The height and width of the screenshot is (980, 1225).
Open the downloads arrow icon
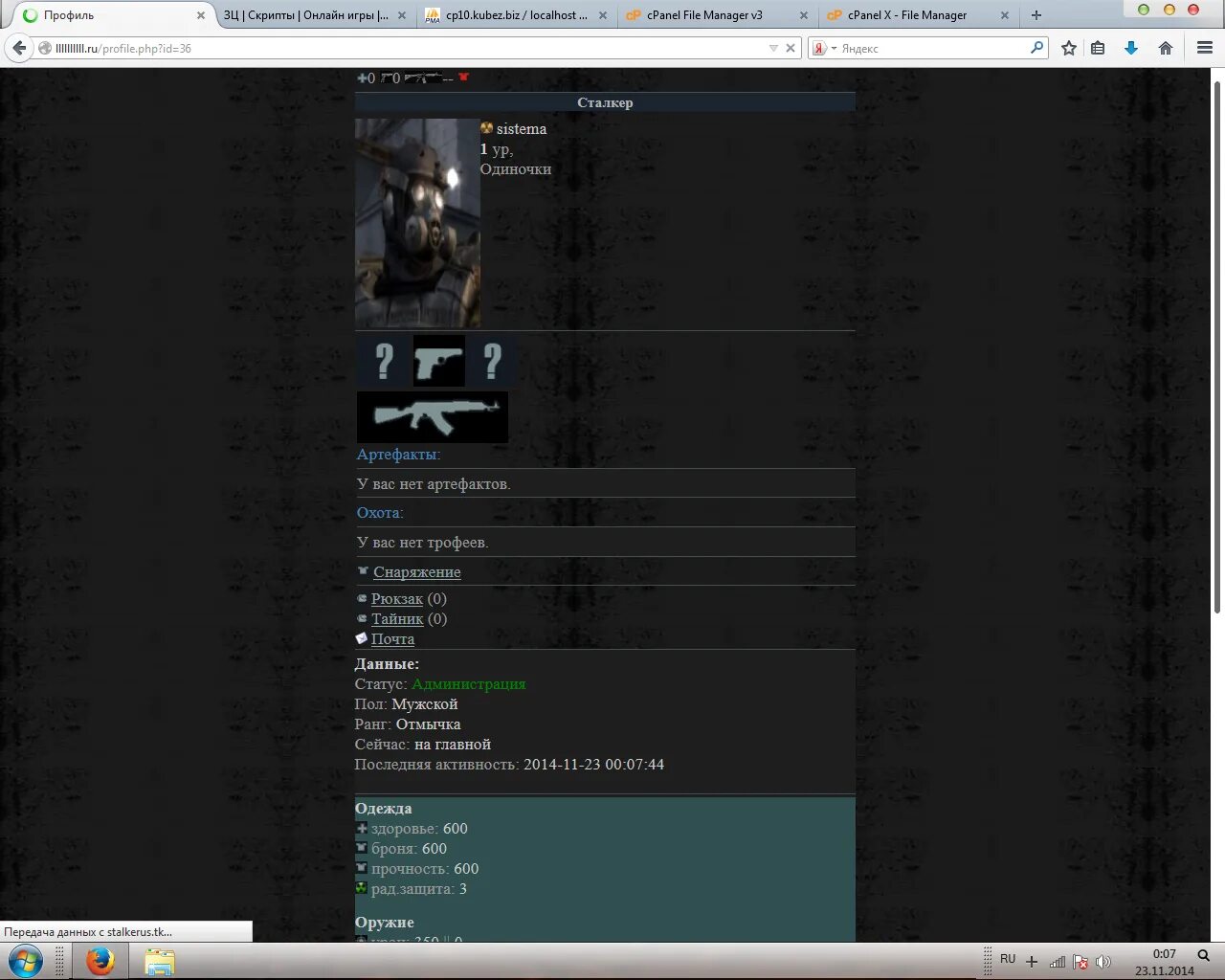[x=1131, y=48]
